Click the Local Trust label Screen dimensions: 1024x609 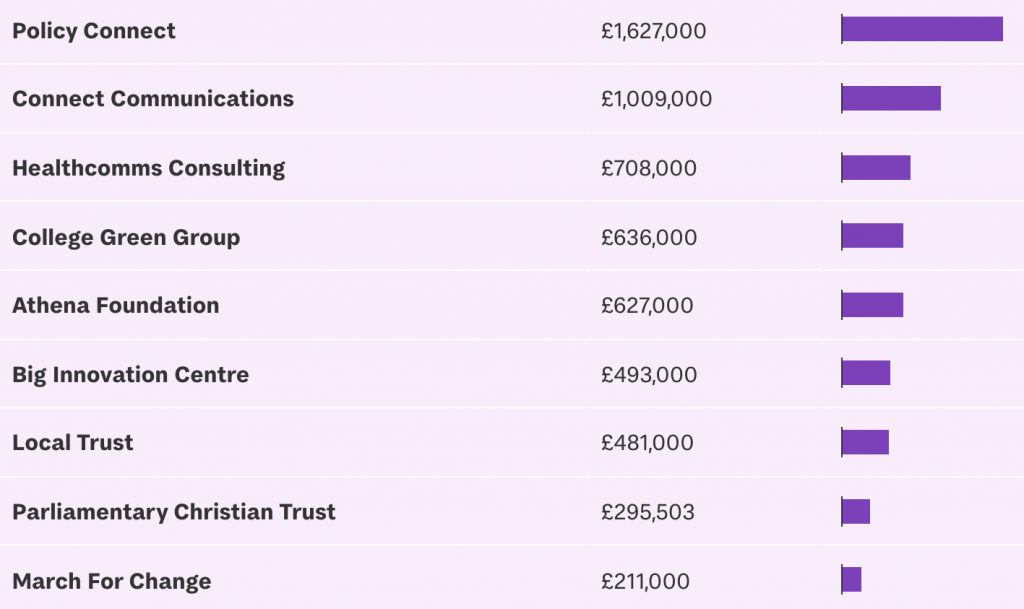(x=72, y=443)
